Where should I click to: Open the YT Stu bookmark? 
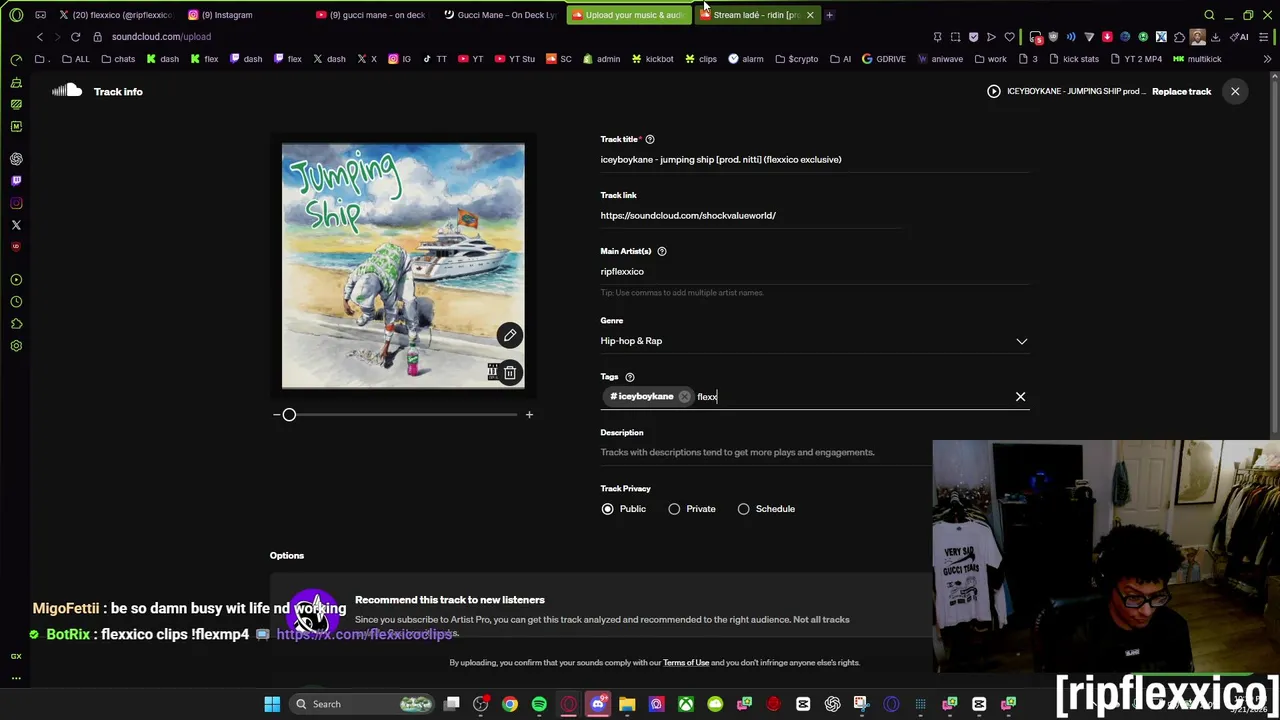(x=515, y=59)
